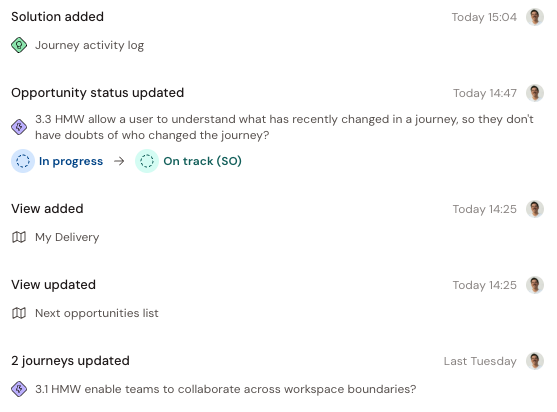Click the avatar next to Today 14:47
The image size is (557, 412).
point(535,93)
